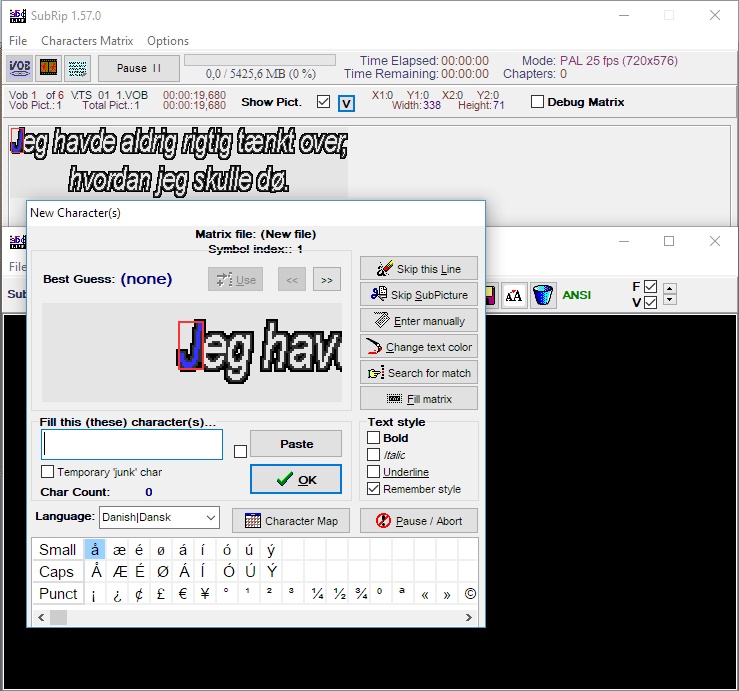739x691 pixels.
Task: Check the Bold text style
Action: click(x=373, y=438)
